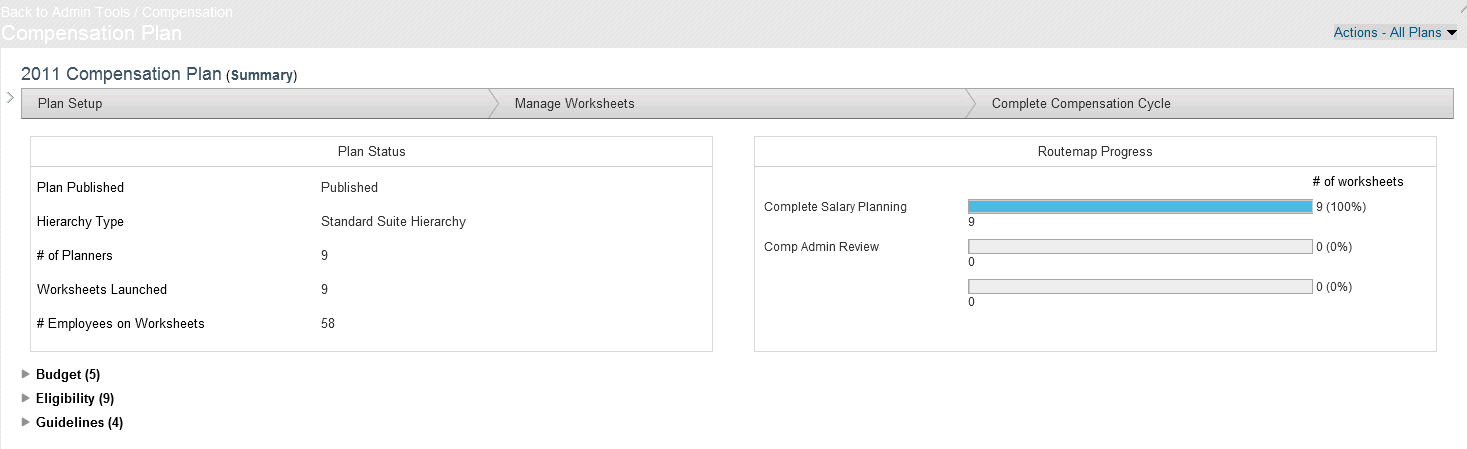The width and height of the screenshot is (1467, 449).
Task: Click the 2011 Compensation Plan title
Action: (x=121, y=75)
